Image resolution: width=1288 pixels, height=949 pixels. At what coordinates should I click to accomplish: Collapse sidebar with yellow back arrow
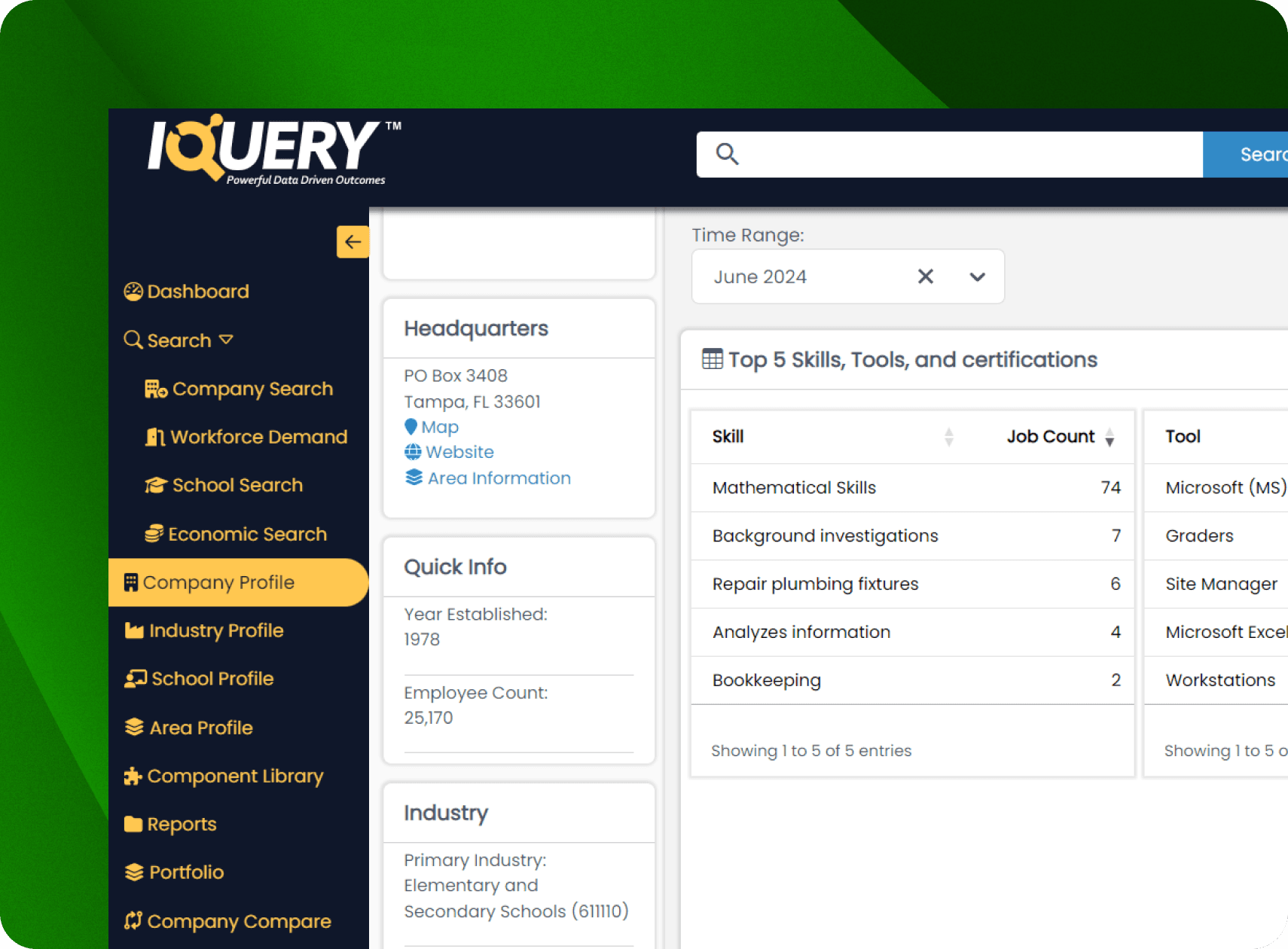tap(353, 242)
